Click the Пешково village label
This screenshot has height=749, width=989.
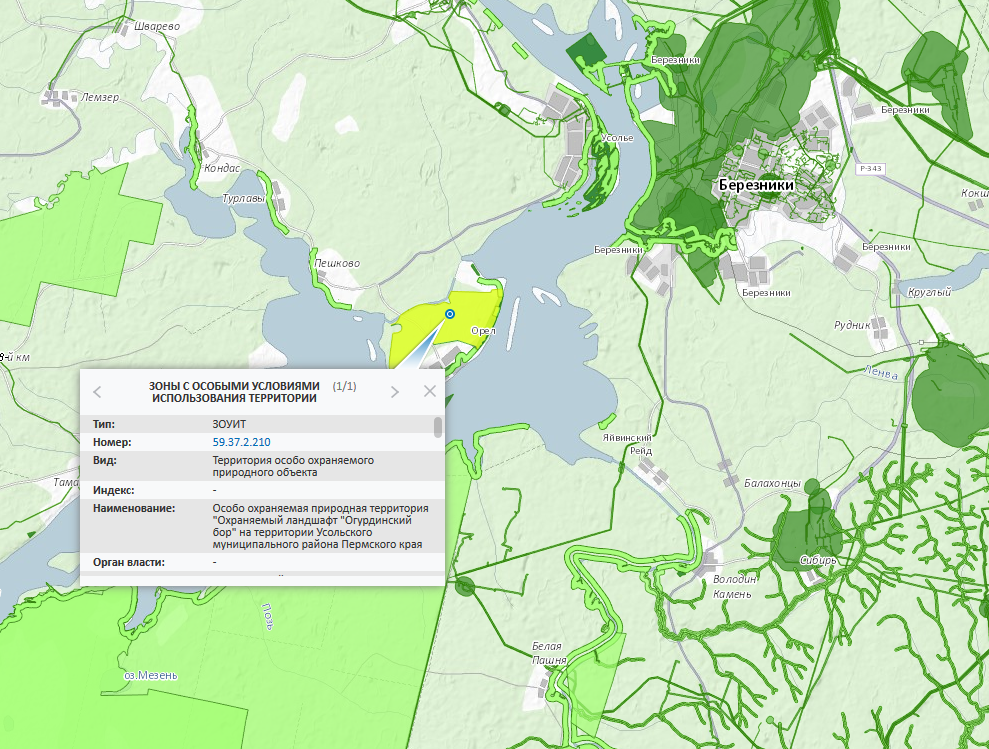[x=337, y=264]
